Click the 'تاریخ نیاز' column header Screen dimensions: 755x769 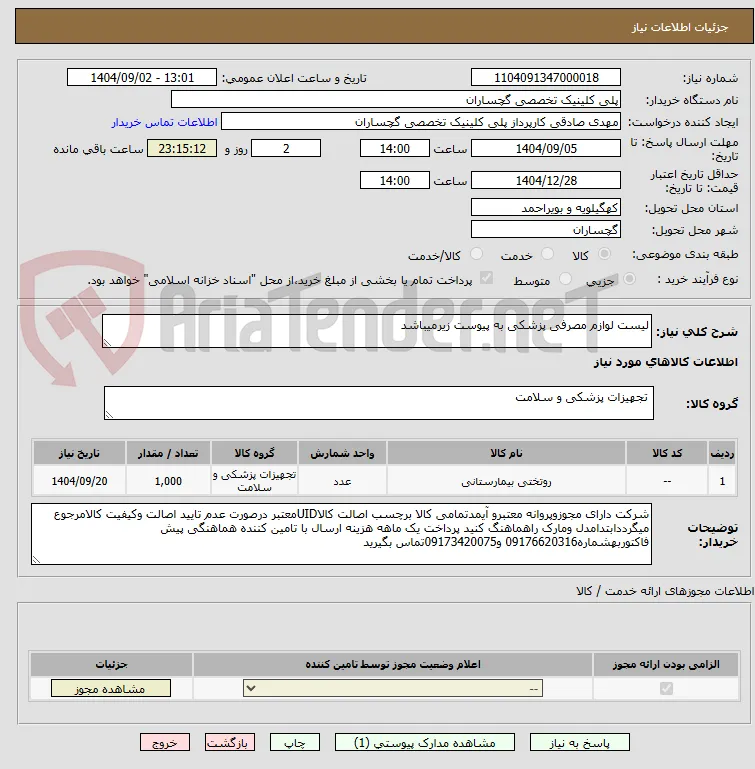click(x=79, y=453)
